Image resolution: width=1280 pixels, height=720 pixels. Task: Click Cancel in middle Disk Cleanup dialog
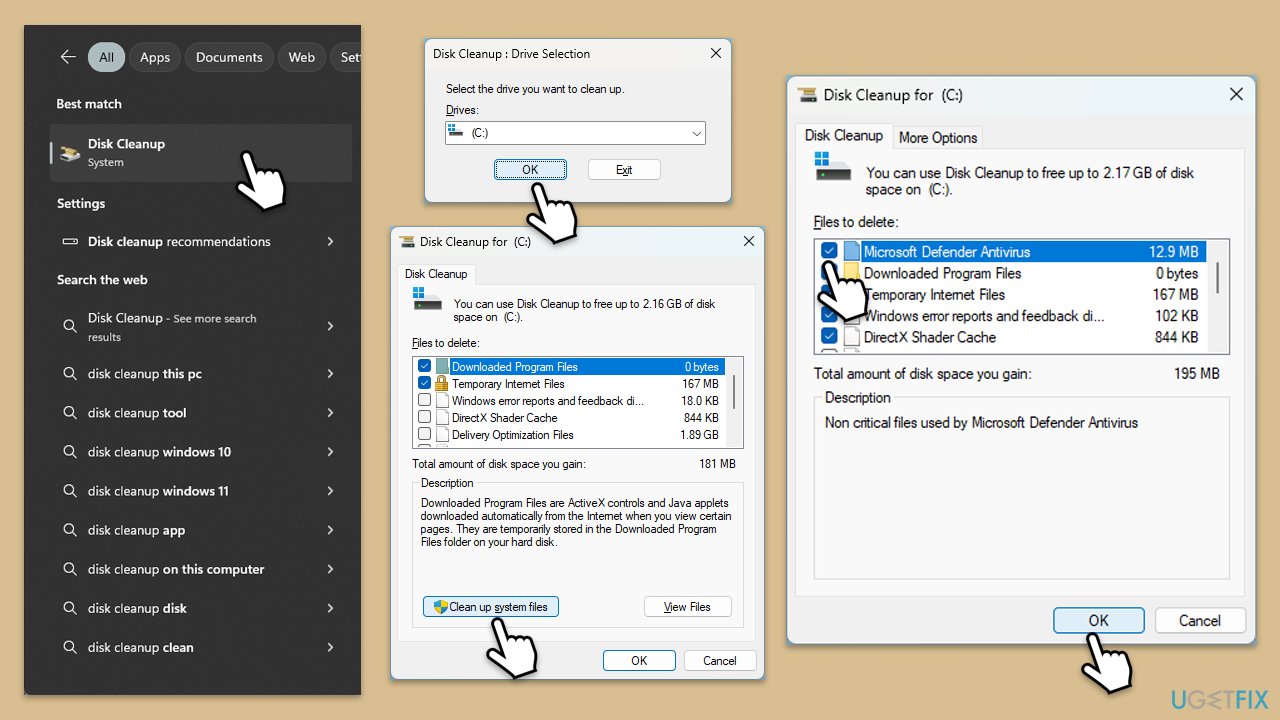point(720,660)
